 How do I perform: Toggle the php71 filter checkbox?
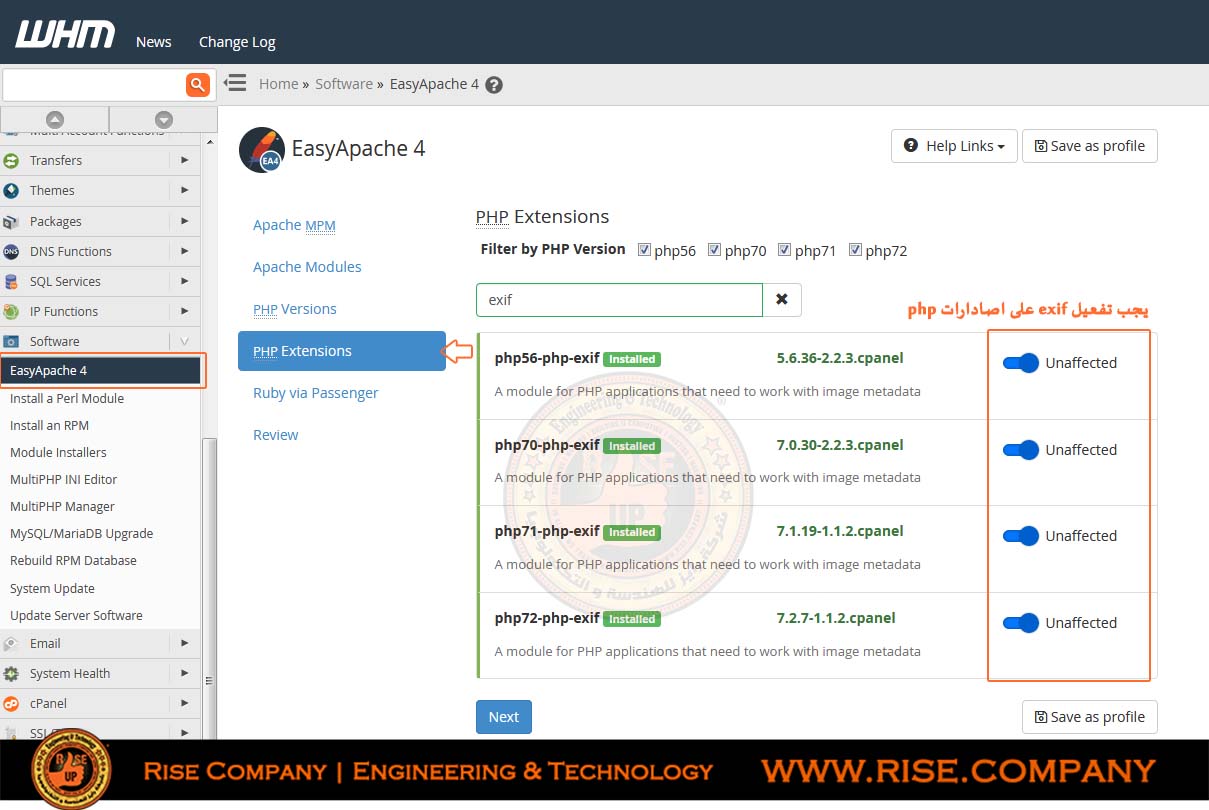point(785,250)
